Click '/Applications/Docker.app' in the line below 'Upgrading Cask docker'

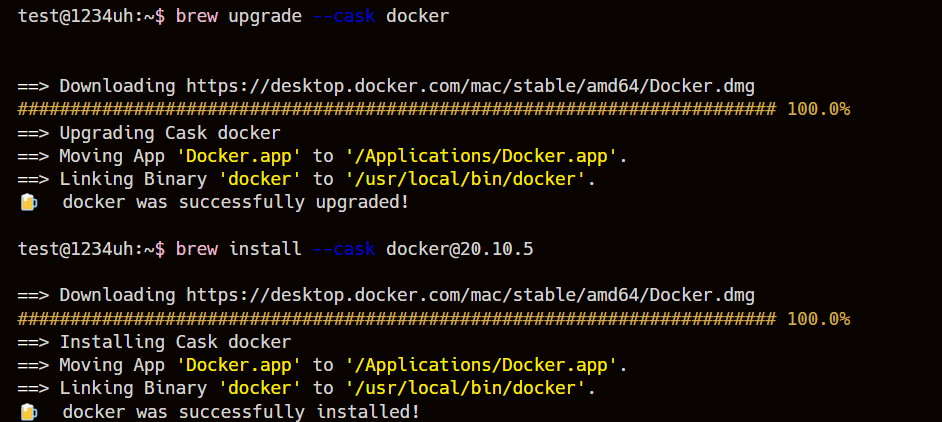[x=481, y=156]
